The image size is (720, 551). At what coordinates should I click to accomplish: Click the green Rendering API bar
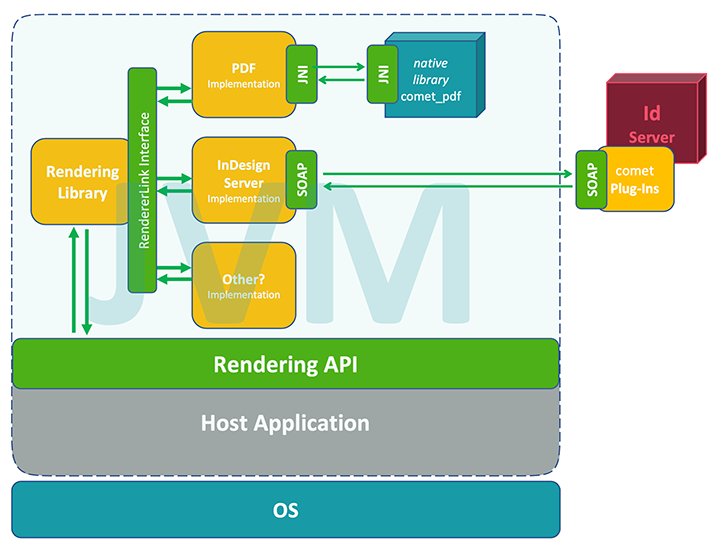point(286,364)
